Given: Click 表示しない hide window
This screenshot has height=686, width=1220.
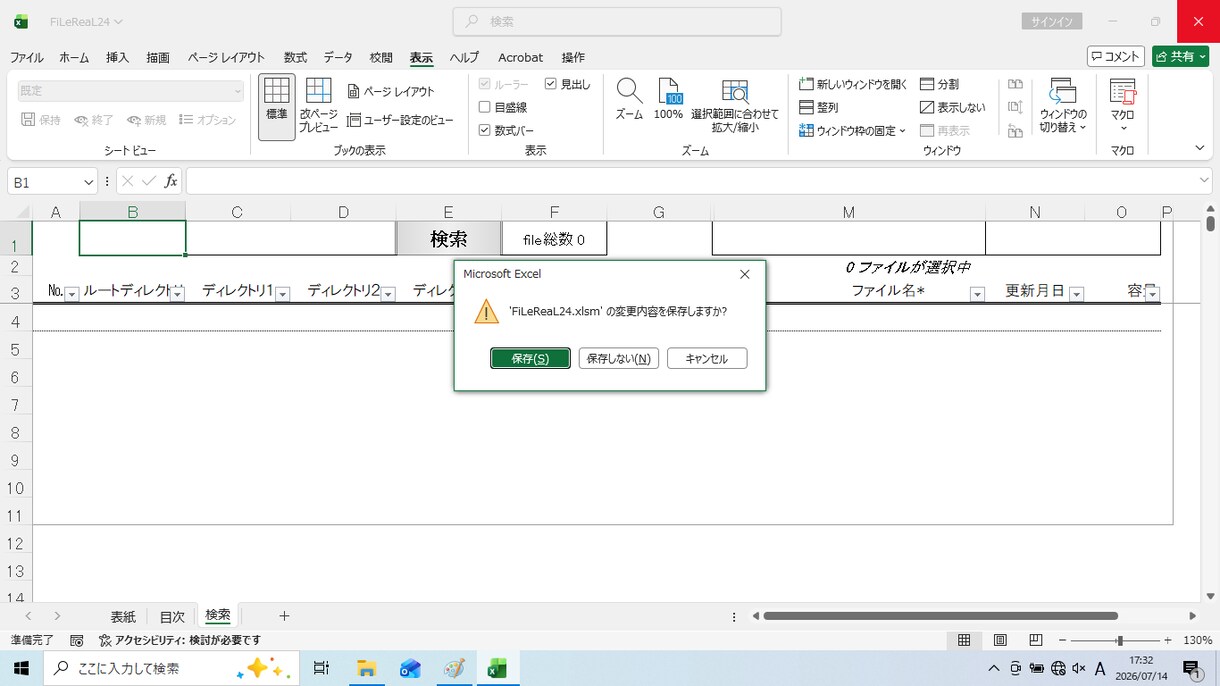Looking at the screenshot, I should pyautogui.click(x=952, y=107).
